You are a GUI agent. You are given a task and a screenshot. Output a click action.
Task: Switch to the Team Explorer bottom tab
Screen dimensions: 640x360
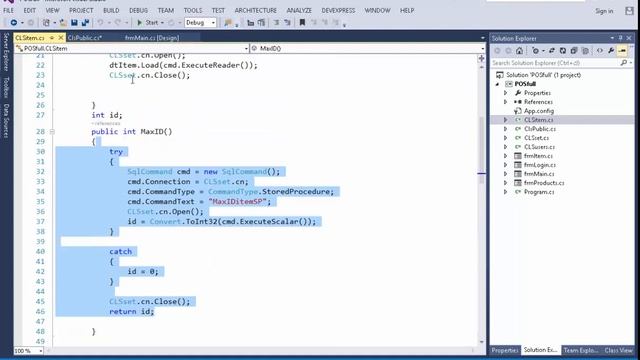click(580, 350)
